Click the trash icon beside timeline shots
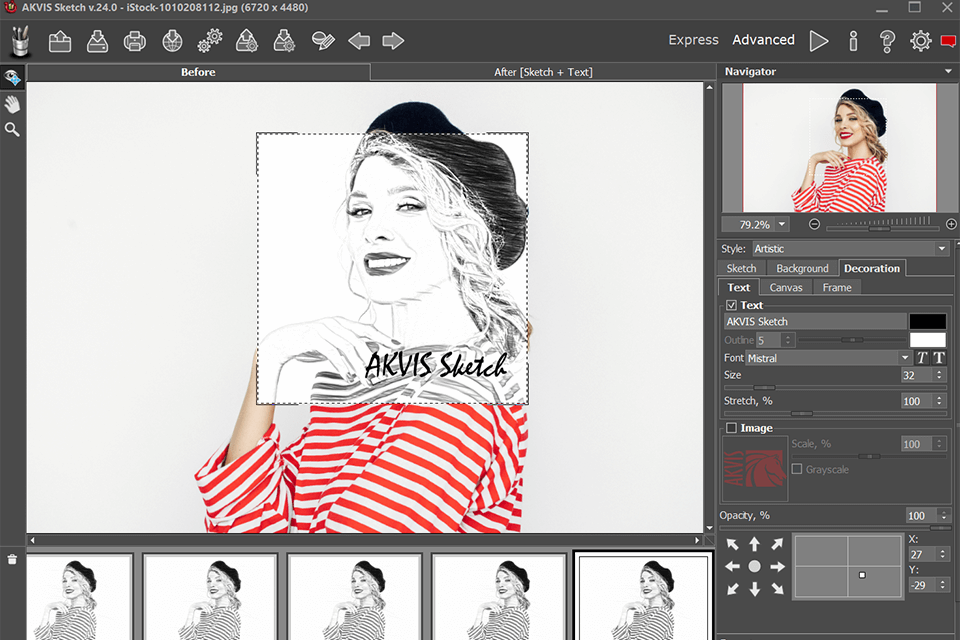This screenshot has width=960, height=640. (12, 559)
